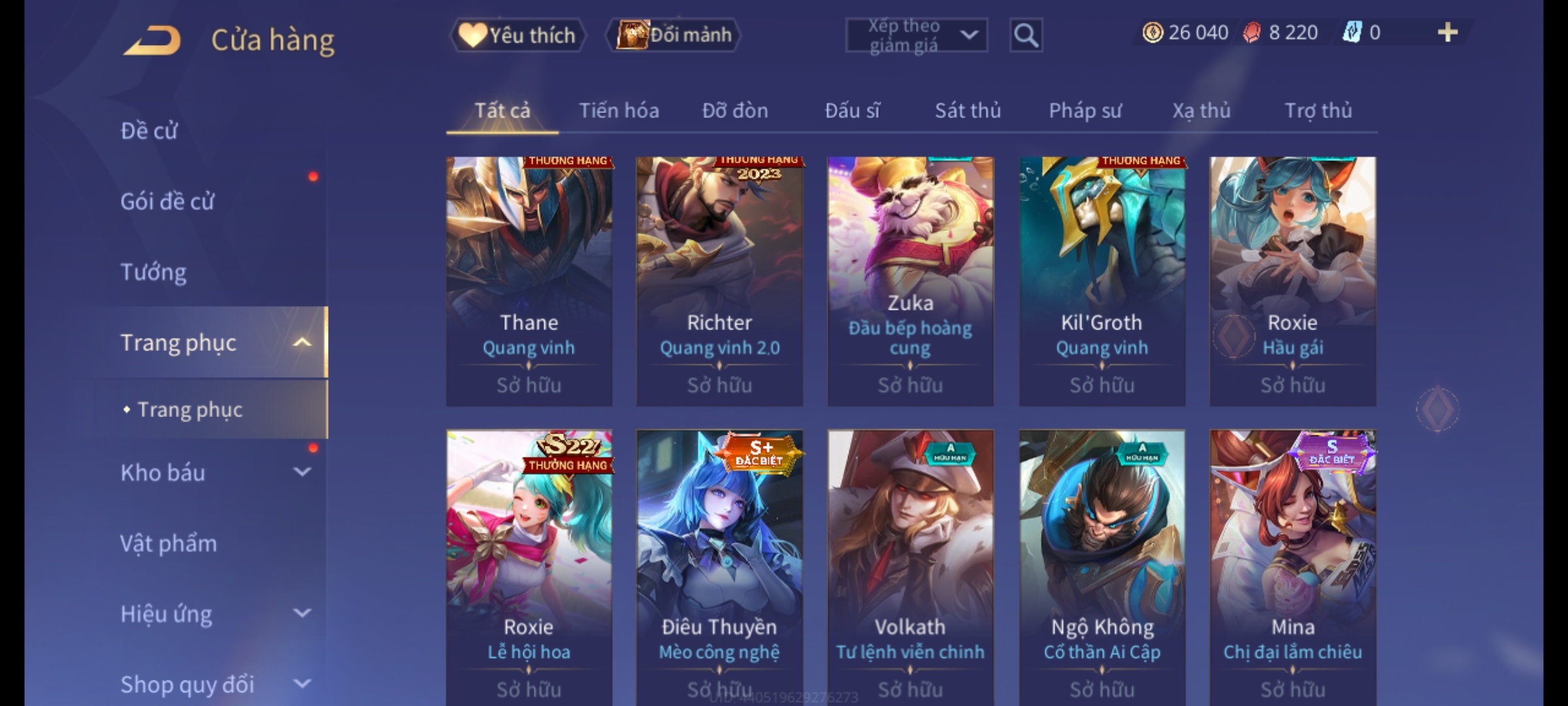Switch to the Pháp sư tab
Viewport: 1568px width, 706px height.
[1085, 110]
